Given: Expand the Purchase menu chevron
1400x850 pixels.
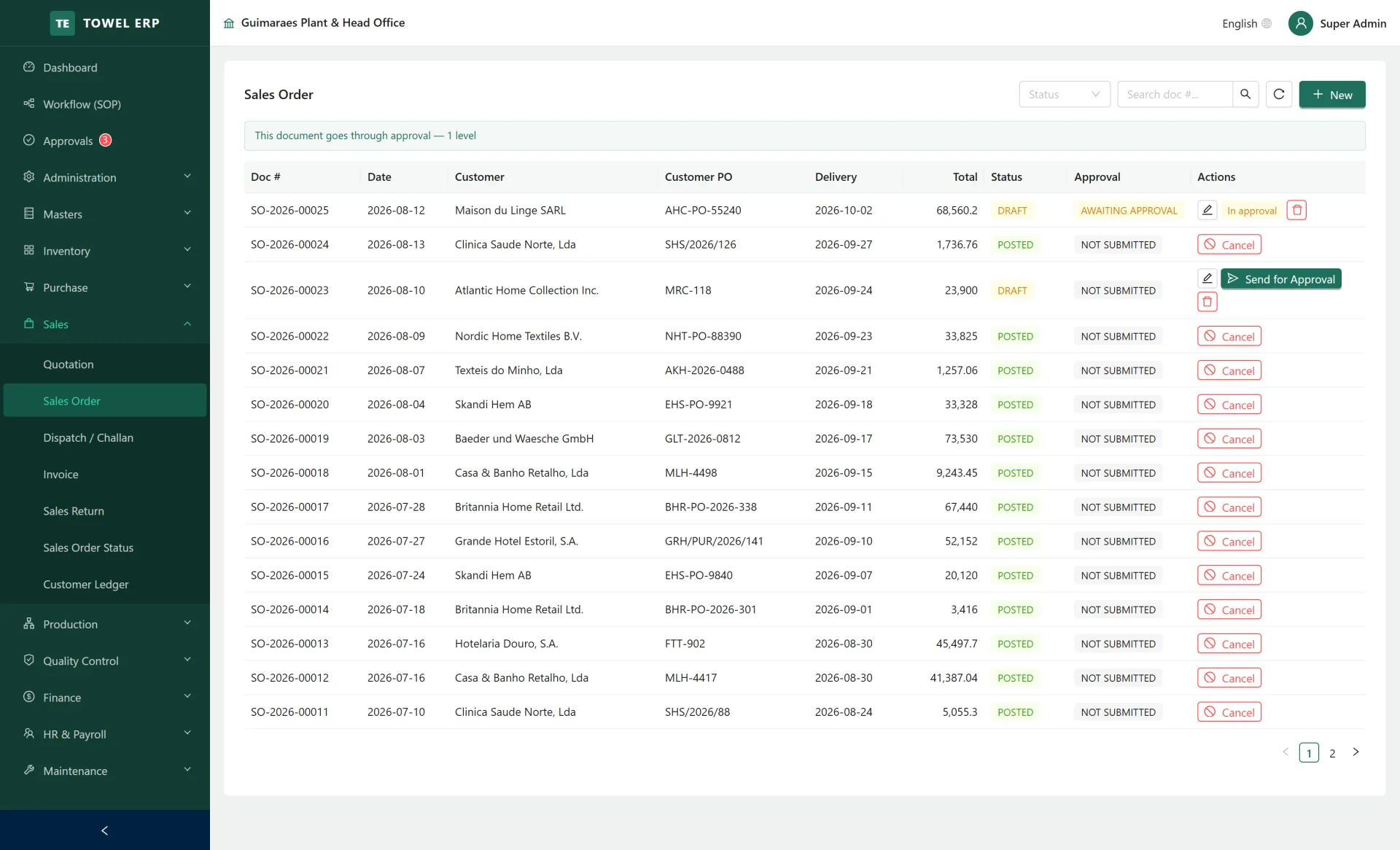Looking at the screenshot, I should coord(187,286).
